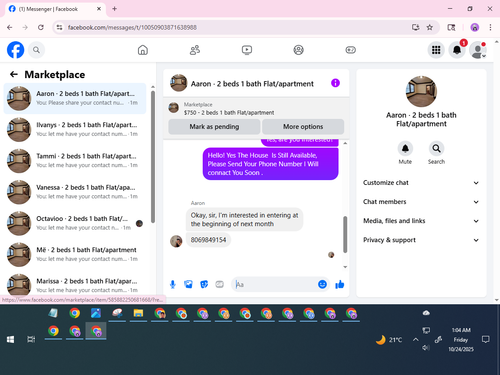
Task: Click More options button
Action: pos(303,127)
